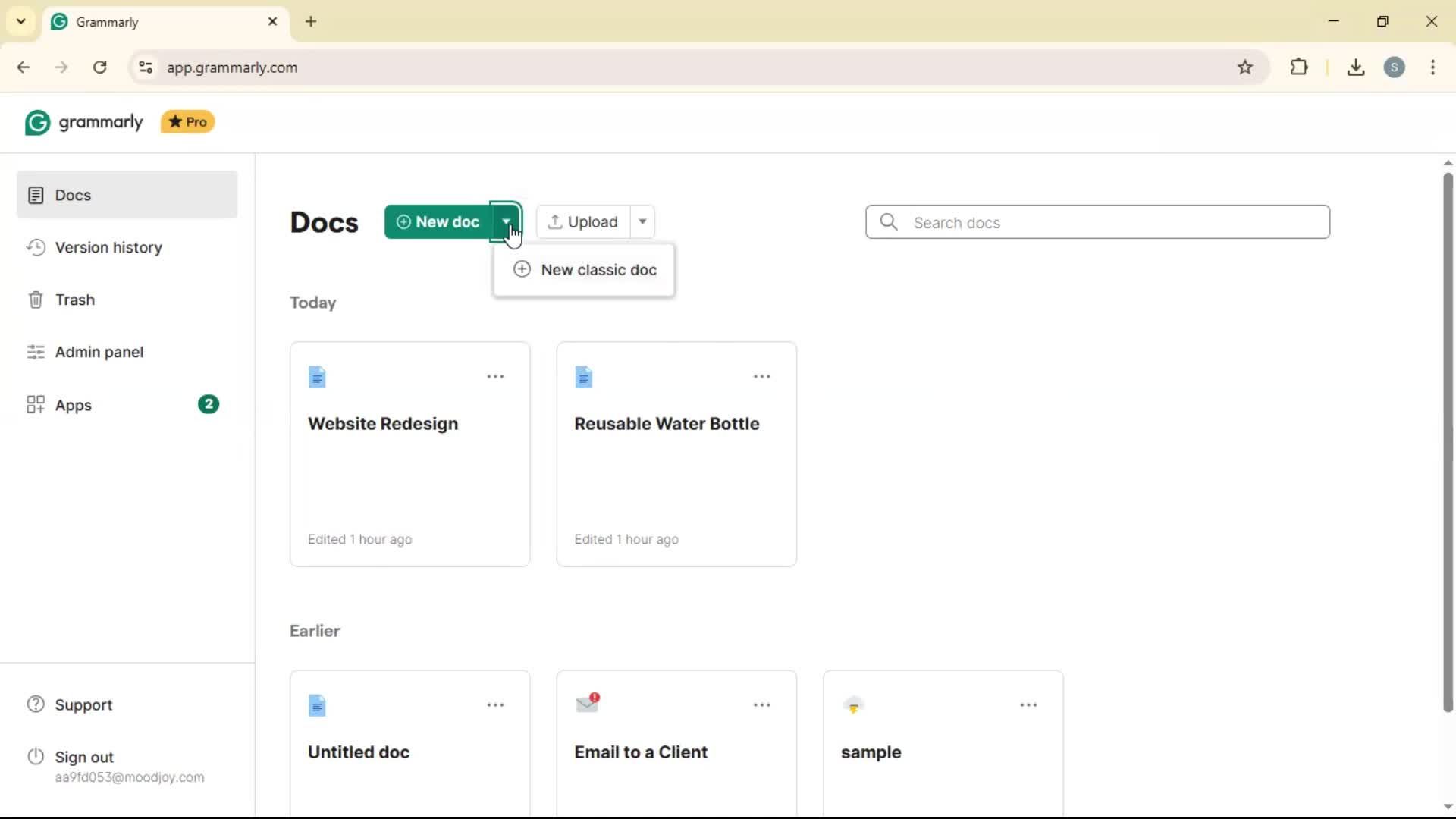Open Chrome three-dot menu
Screen dimensions: 1456x819
(1433, 67)
